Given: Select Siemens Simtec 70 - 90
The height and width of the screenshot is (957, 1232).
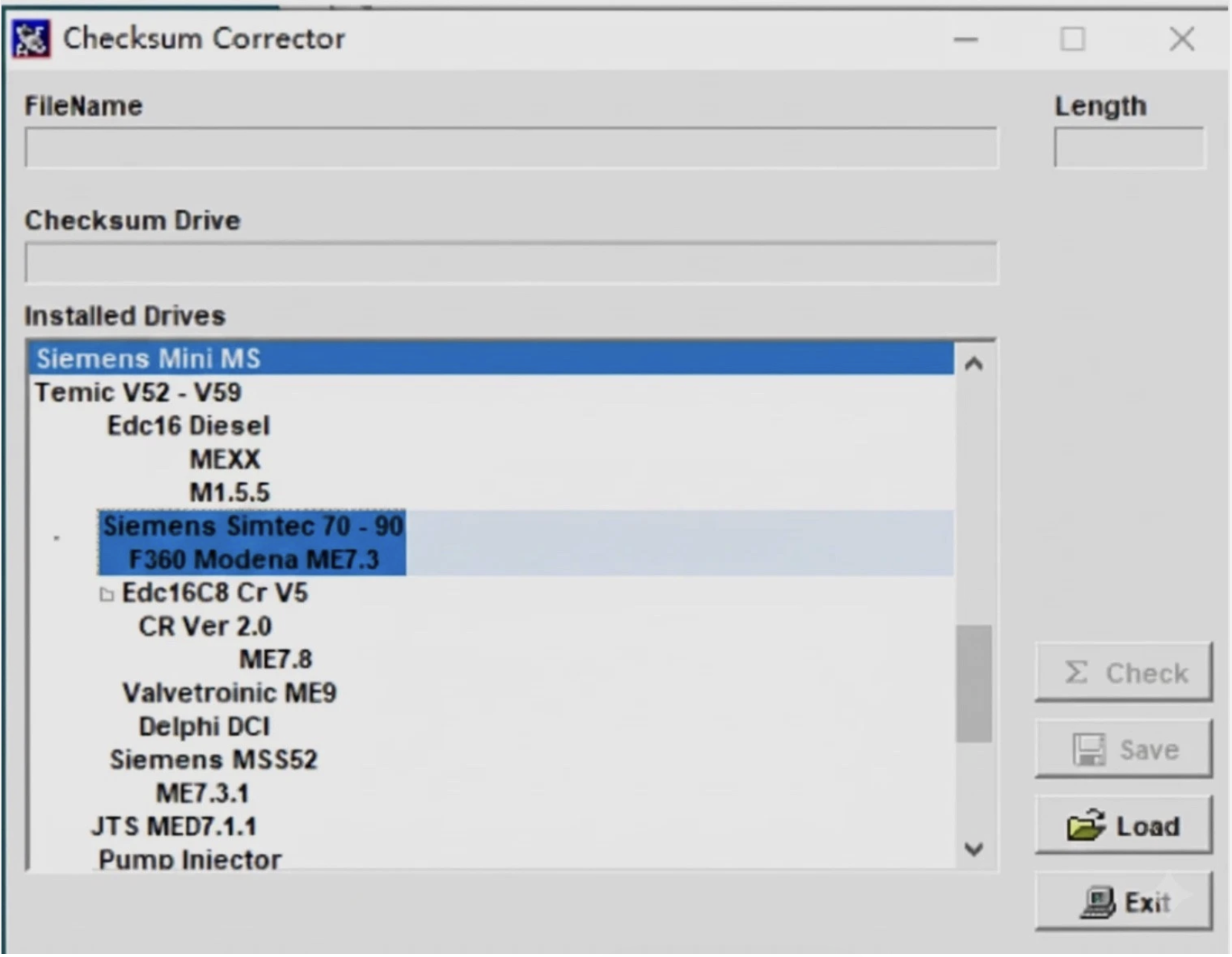Looking at the screenshot, I should point(253,525).
